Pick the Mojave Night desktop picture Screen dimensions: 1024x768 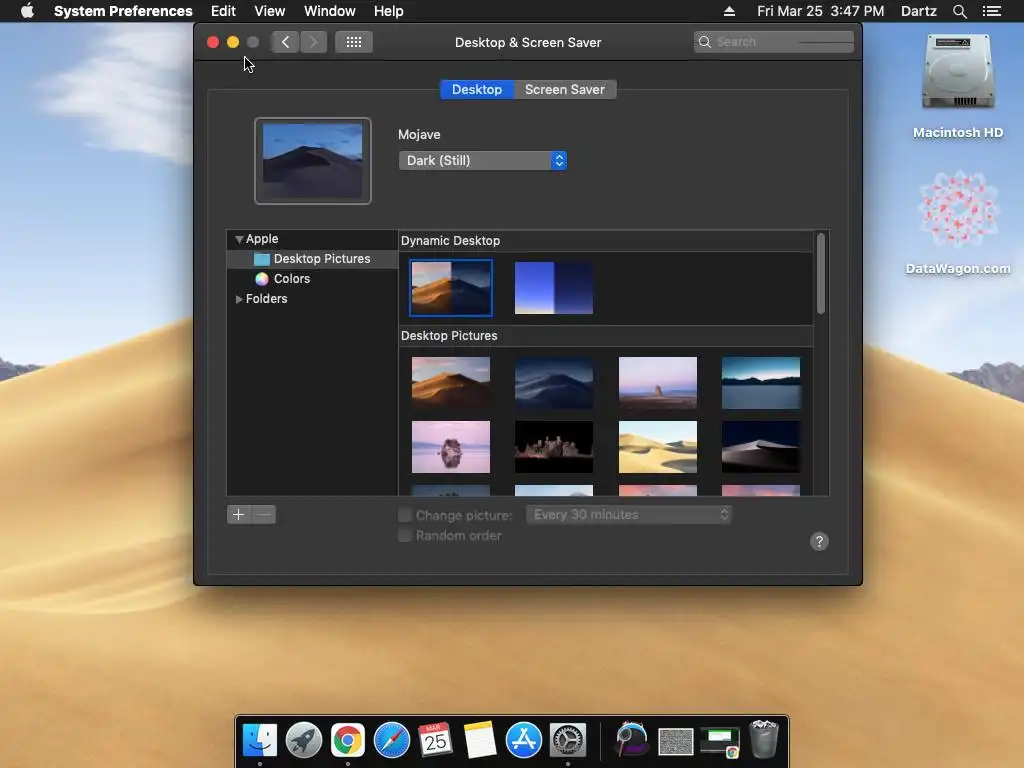tap(554, 383)
